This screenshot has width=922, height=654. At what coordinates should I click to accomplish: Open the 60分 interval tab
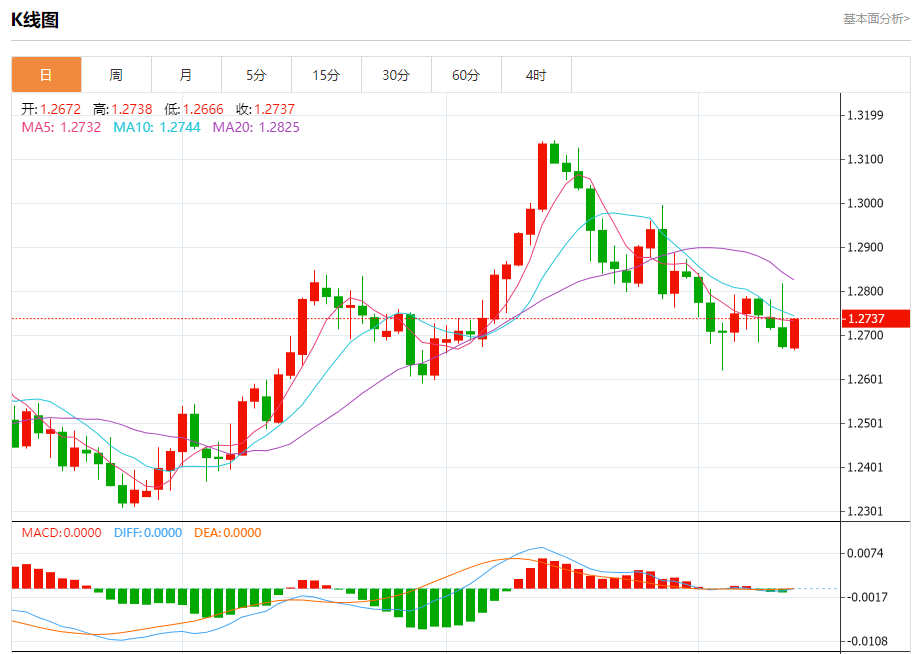tap(466, 75)
